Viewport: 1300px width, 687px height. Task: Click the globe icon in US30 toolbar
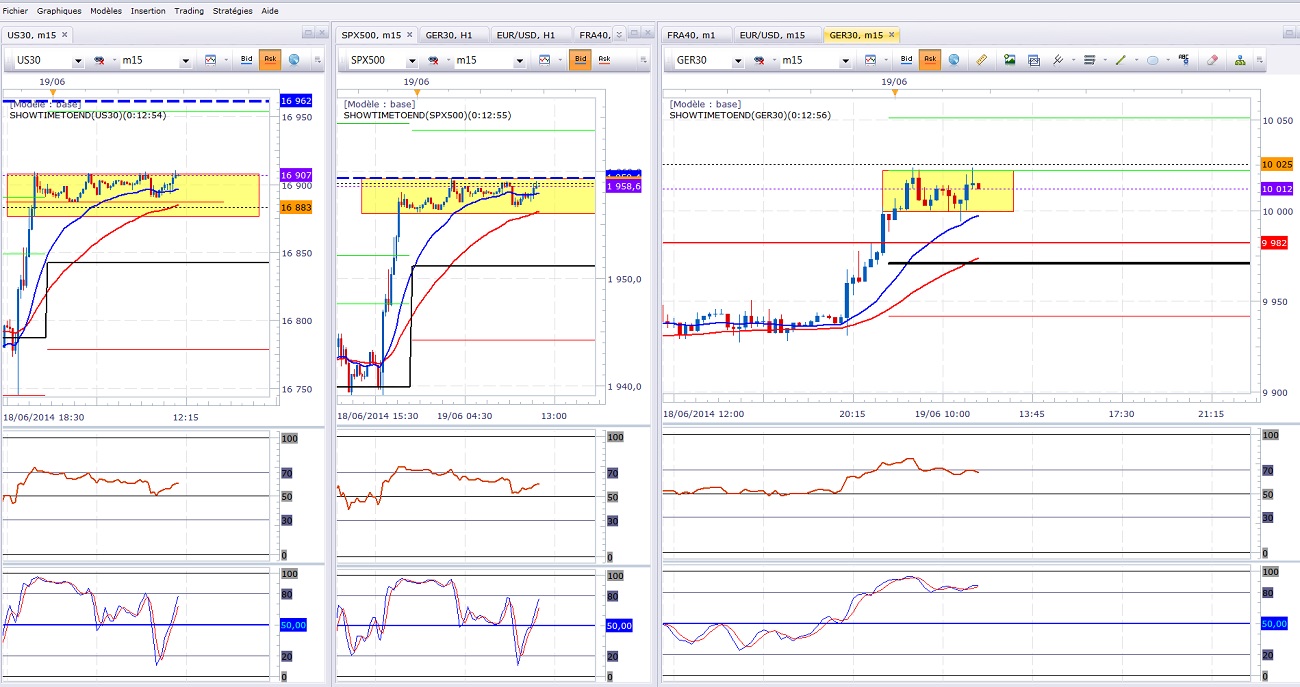point(294,60)
